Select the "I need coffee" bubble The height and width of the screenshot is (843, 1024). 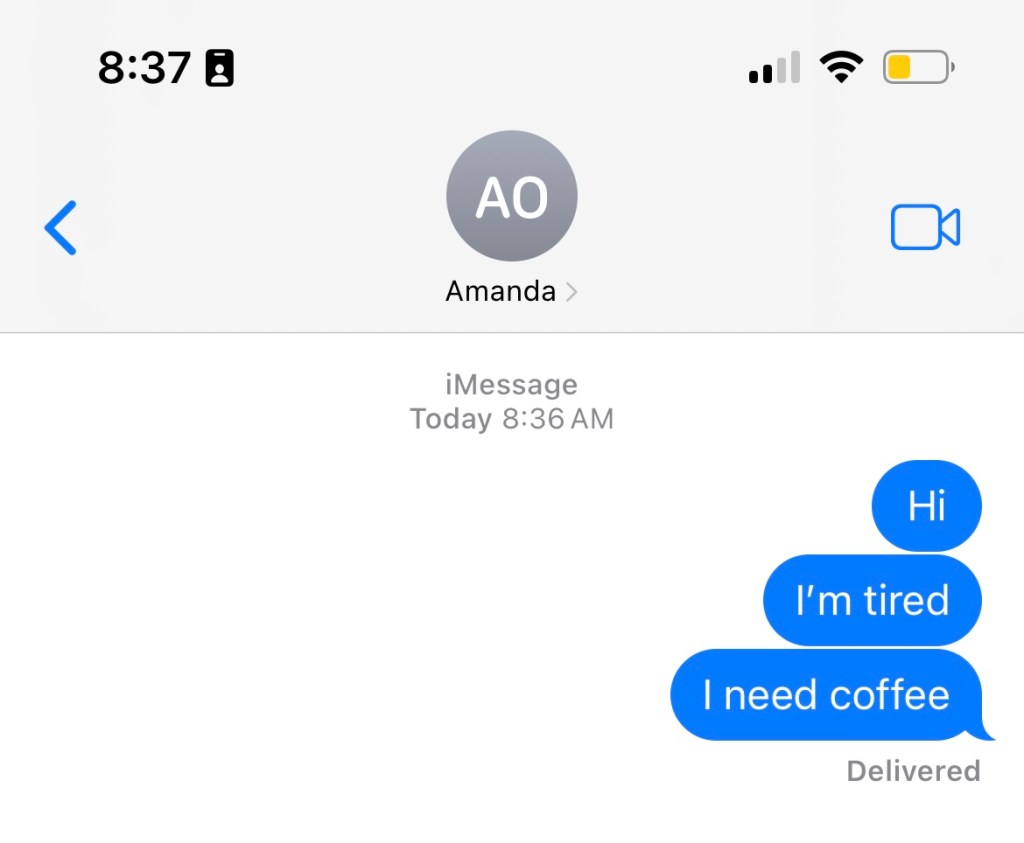pyautogui.click(x=826, y=695)
